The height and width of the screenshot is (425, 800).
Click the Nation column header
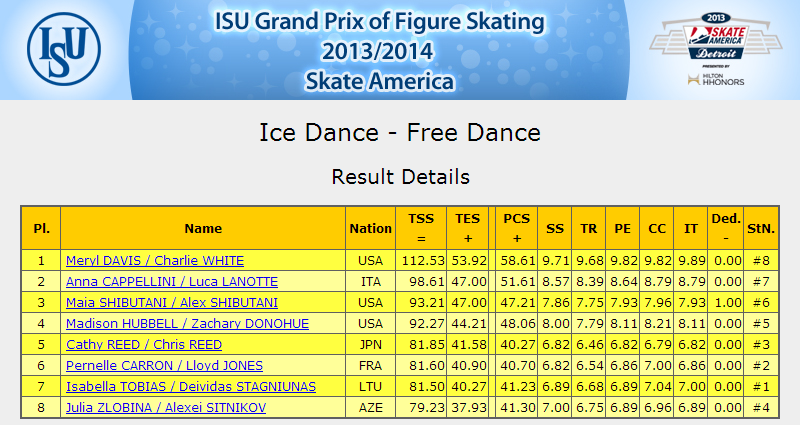pyautogui.click(x=370, y=228)
